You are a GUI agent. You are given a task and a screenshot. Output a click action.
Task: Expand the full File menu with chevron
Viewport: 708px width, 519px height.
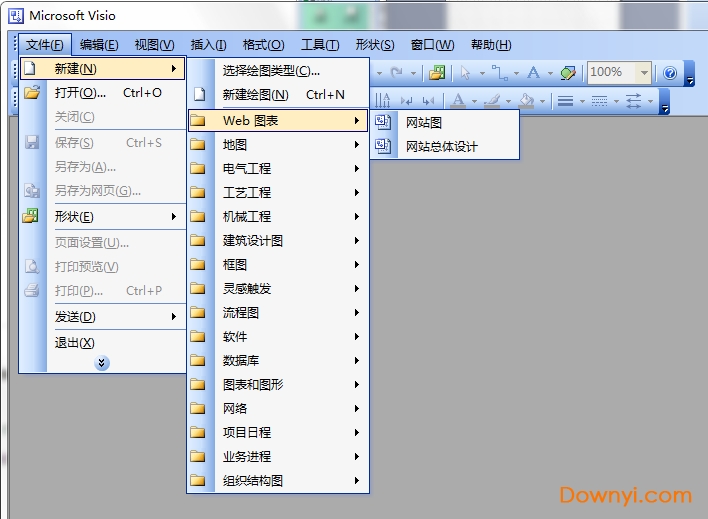[x=102, y=363]
